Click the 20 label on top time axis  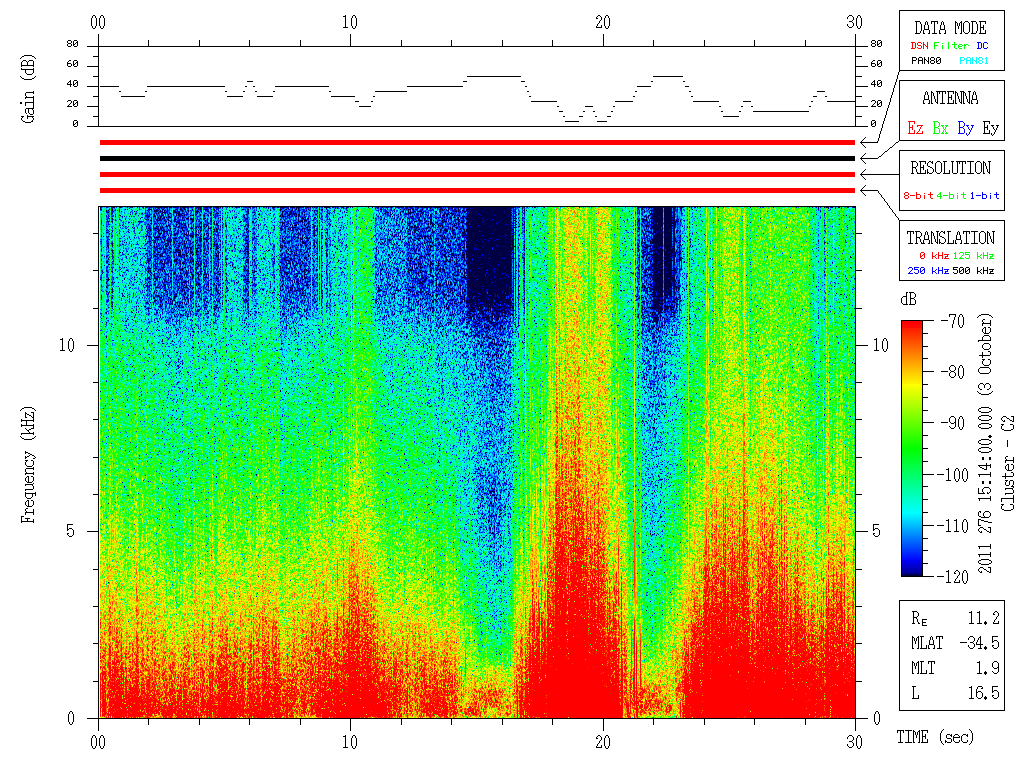(603, 22)
